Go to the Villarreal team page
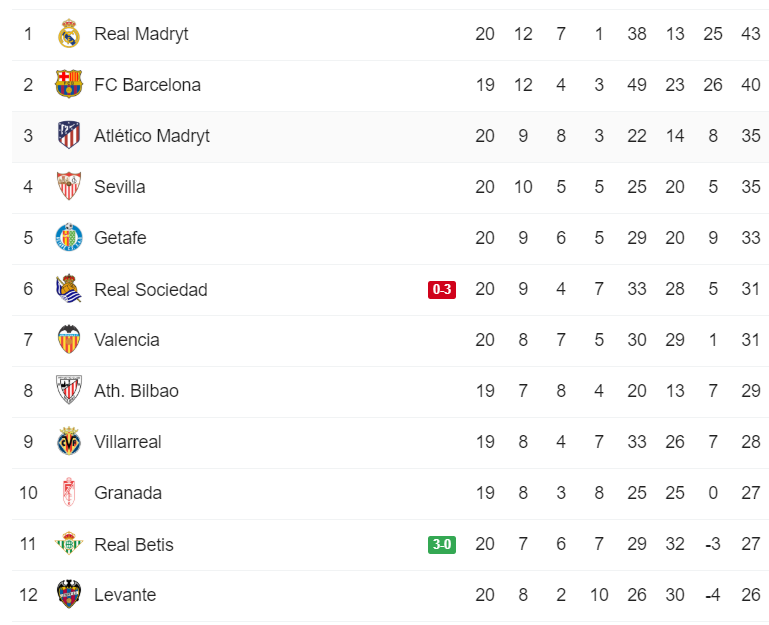The width and height of the screenshot is (769, 625). click(127, 442)
